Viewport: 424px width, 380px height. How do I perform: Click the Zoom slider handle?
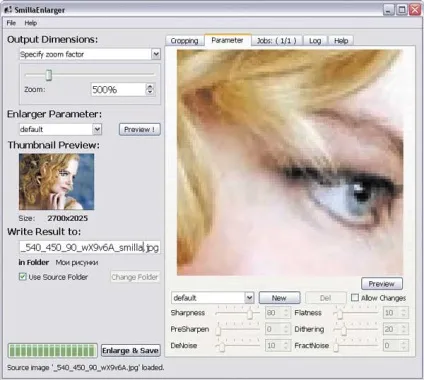(49, 75)
